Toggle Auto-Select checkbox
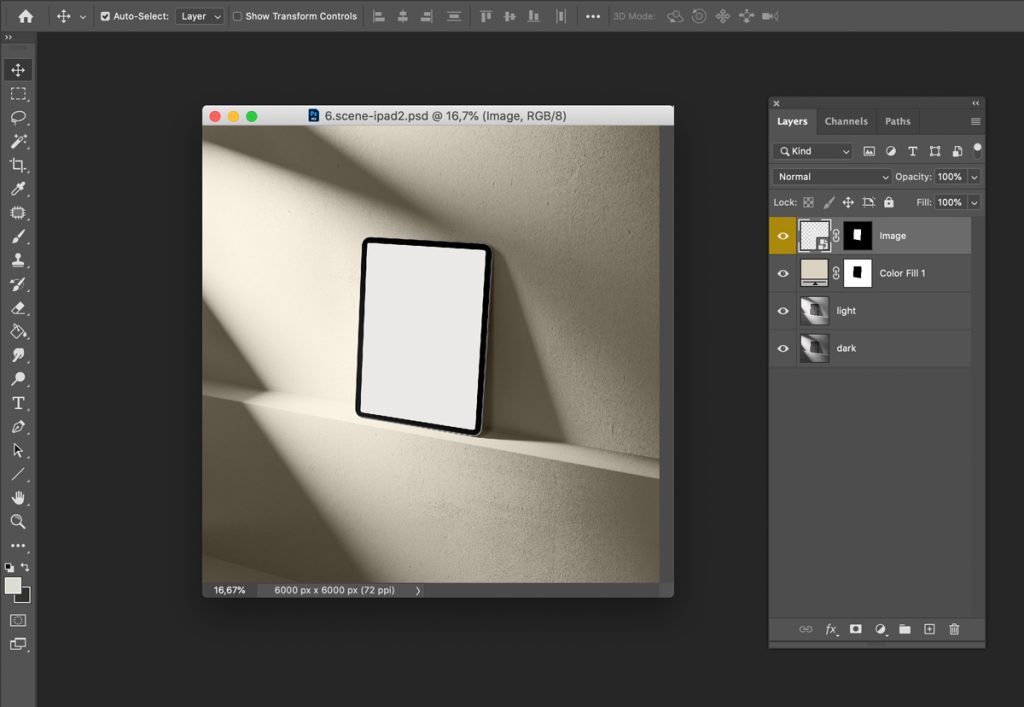Viewport: 1024px width, 707px height. click(105, 16)
